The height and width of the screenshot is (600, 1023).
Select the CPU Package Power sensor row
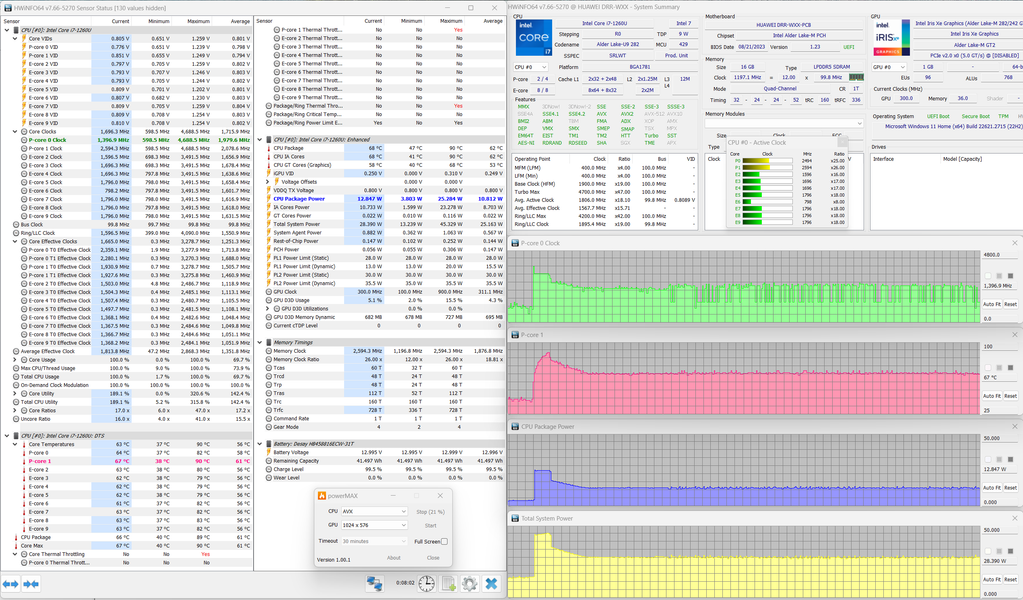(300, 199)
